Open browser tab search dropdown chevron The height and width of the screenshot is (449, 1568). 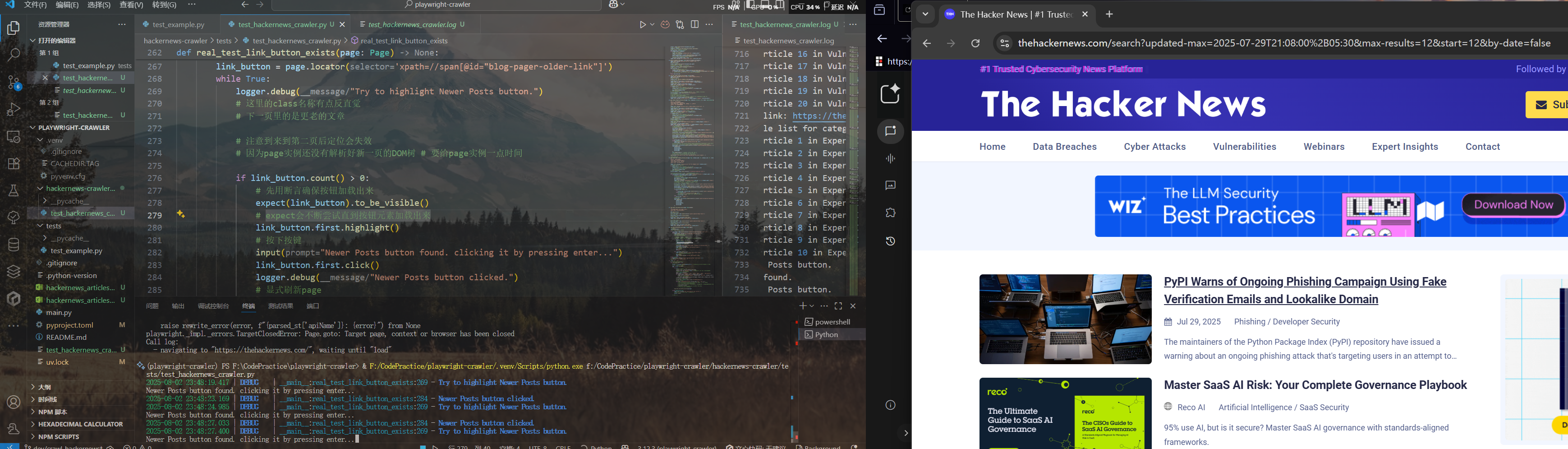pyautogui.click(x=925, y=14)
